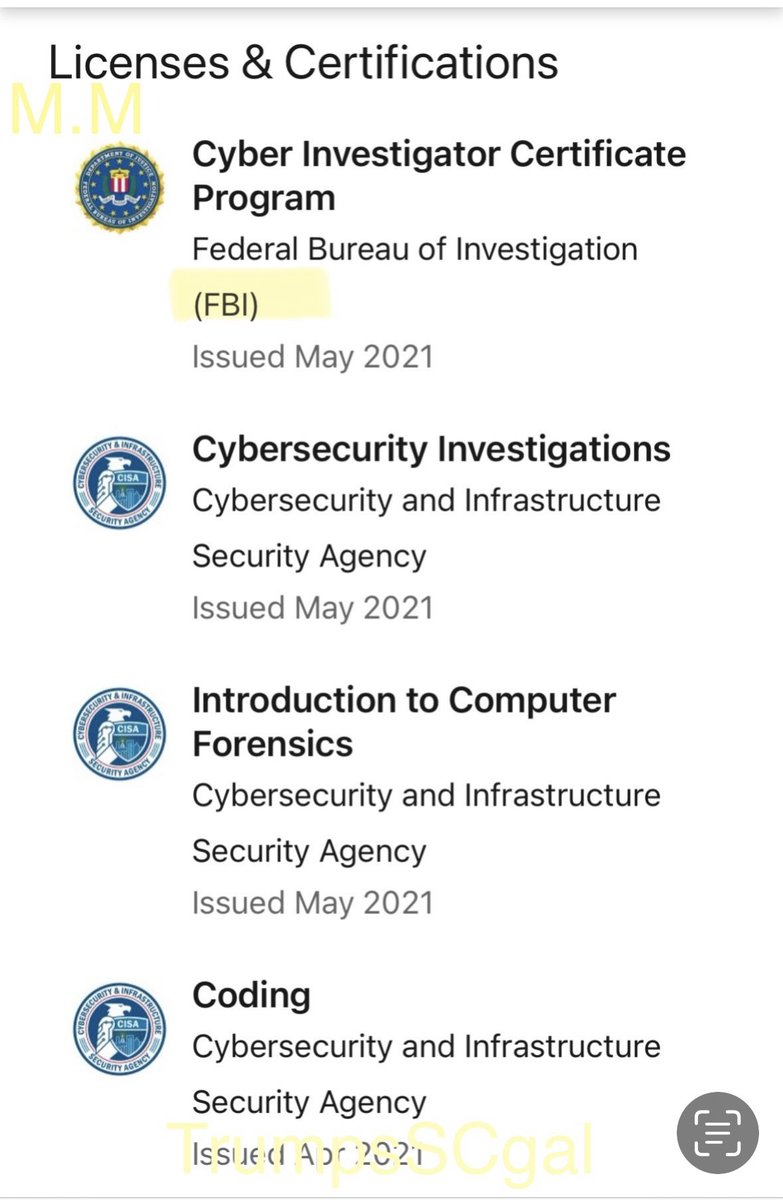Click the highlighted (FBI) text

point(225,304)
